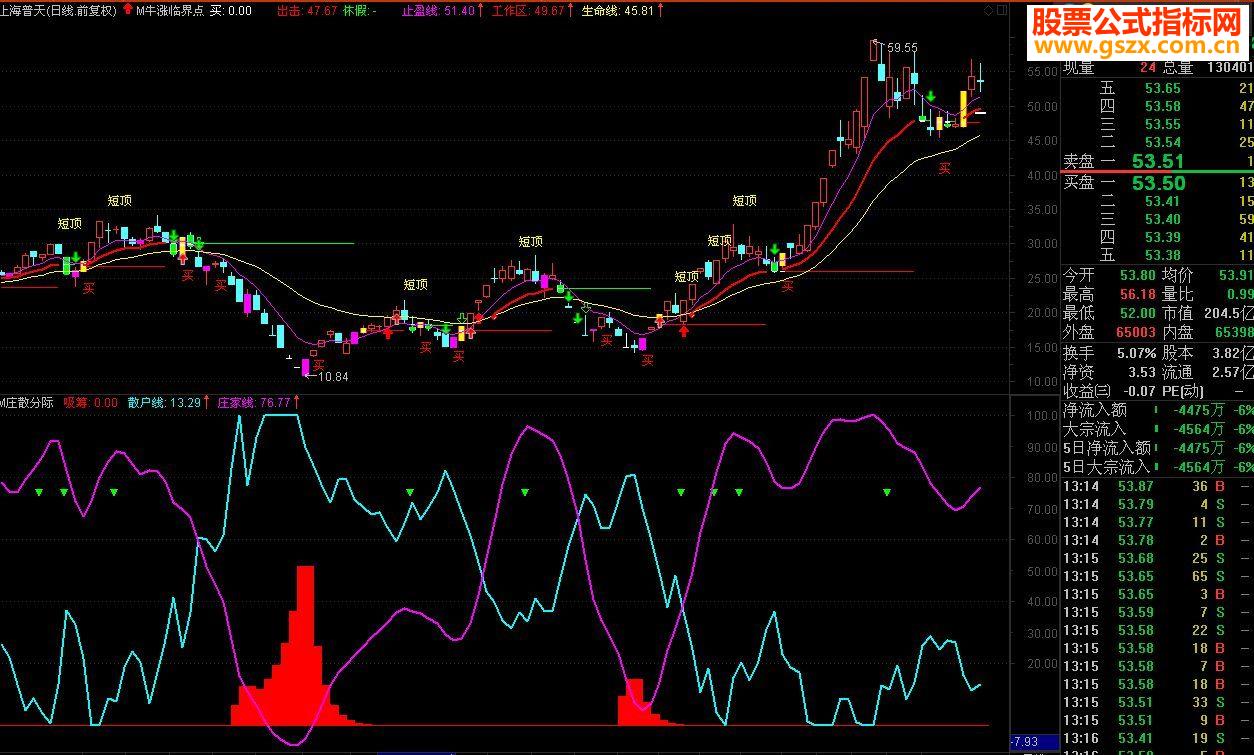The height and width of the screenshot is (755, 1254).
Task: Select sell level four price 53.58
Action: coord(1163,106)
